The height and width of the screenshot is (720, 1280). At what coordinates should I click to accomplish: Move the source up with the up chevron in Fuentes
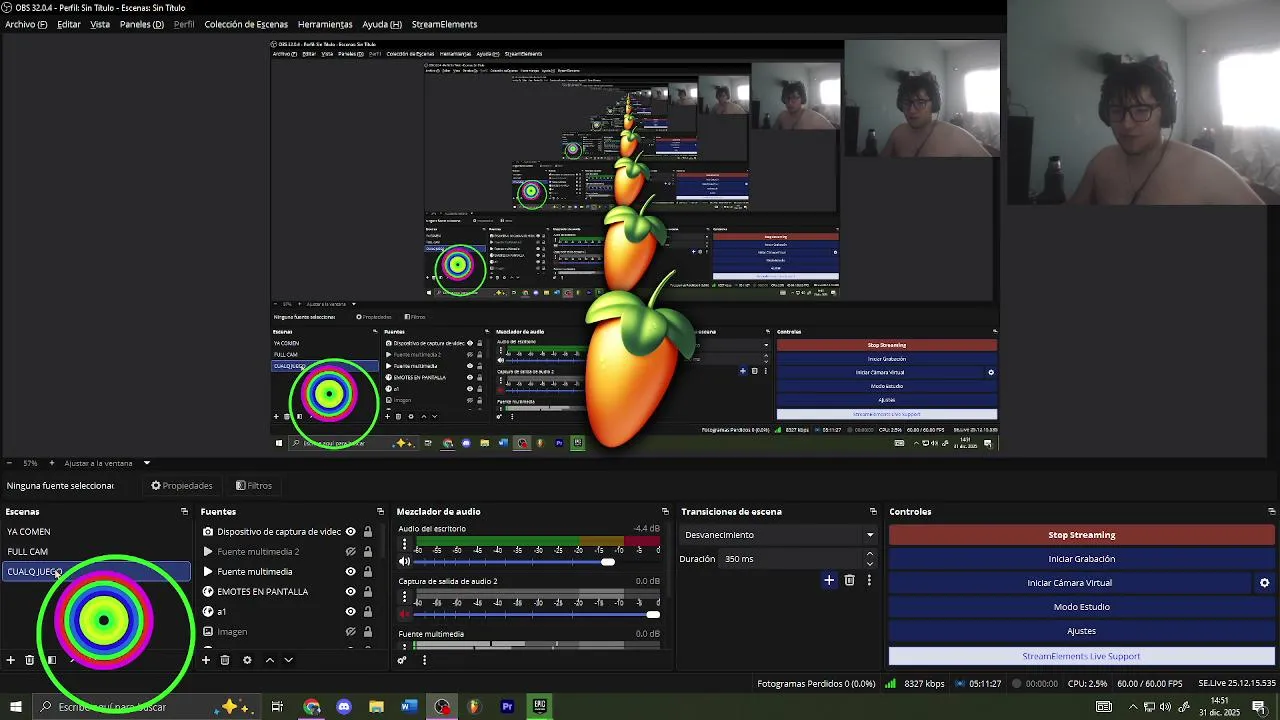pos(269,660)
